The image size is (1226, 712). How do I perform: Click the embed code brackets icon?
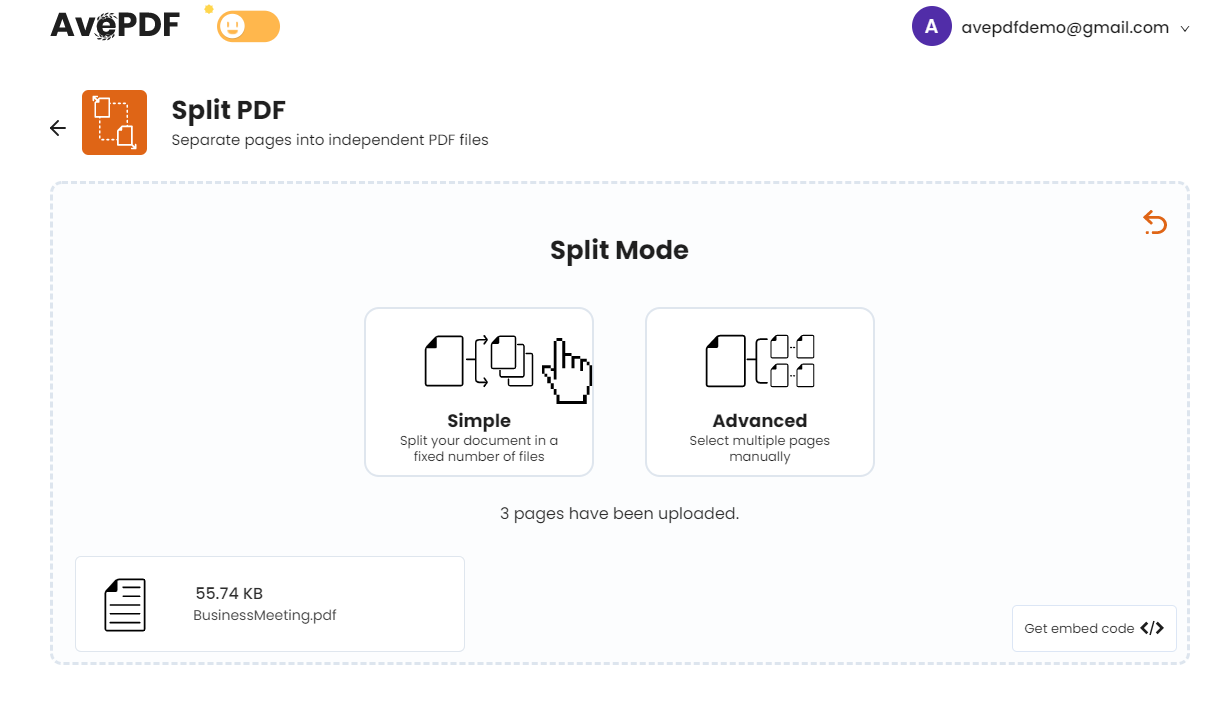pyautogui.click(x=1152, y=629)
